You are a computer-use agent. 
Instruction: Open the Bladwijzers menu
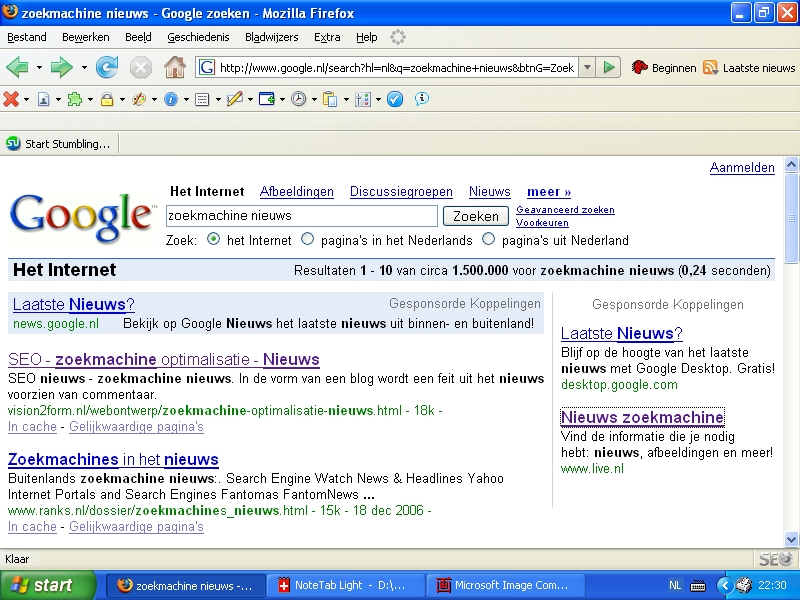[x=271, y=37]
